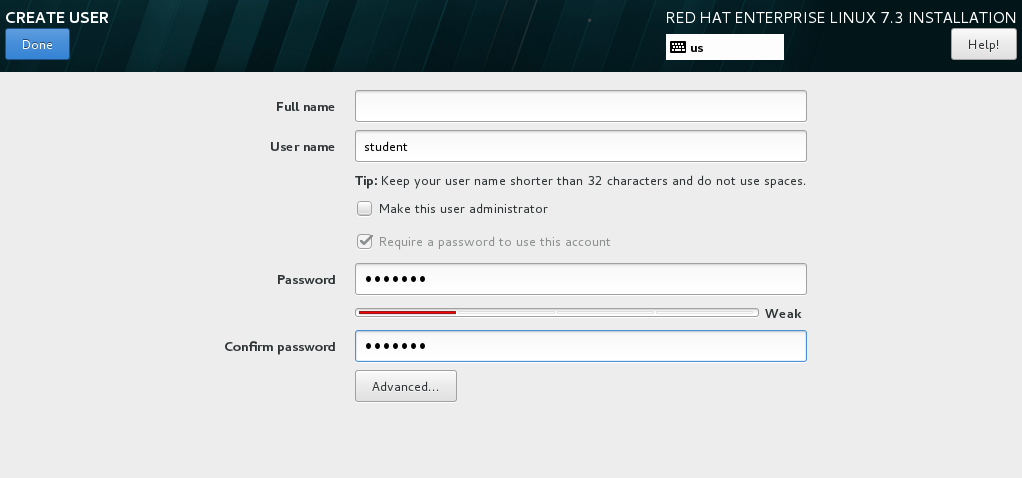Click the CREATE USER heading
Image resolution: width=1022 pixels, height=478 pixels.
(57, 18)
